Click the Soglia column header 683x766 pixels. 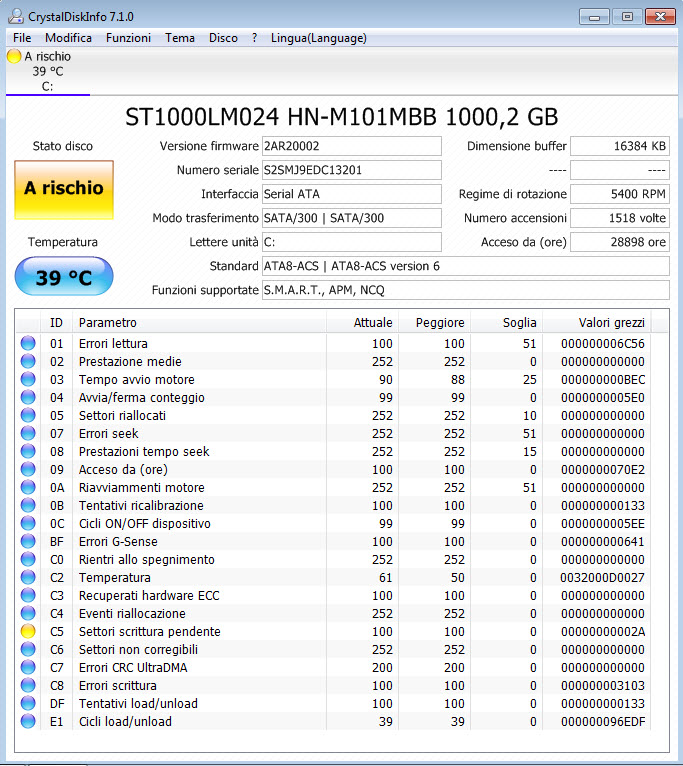[506, 322]
